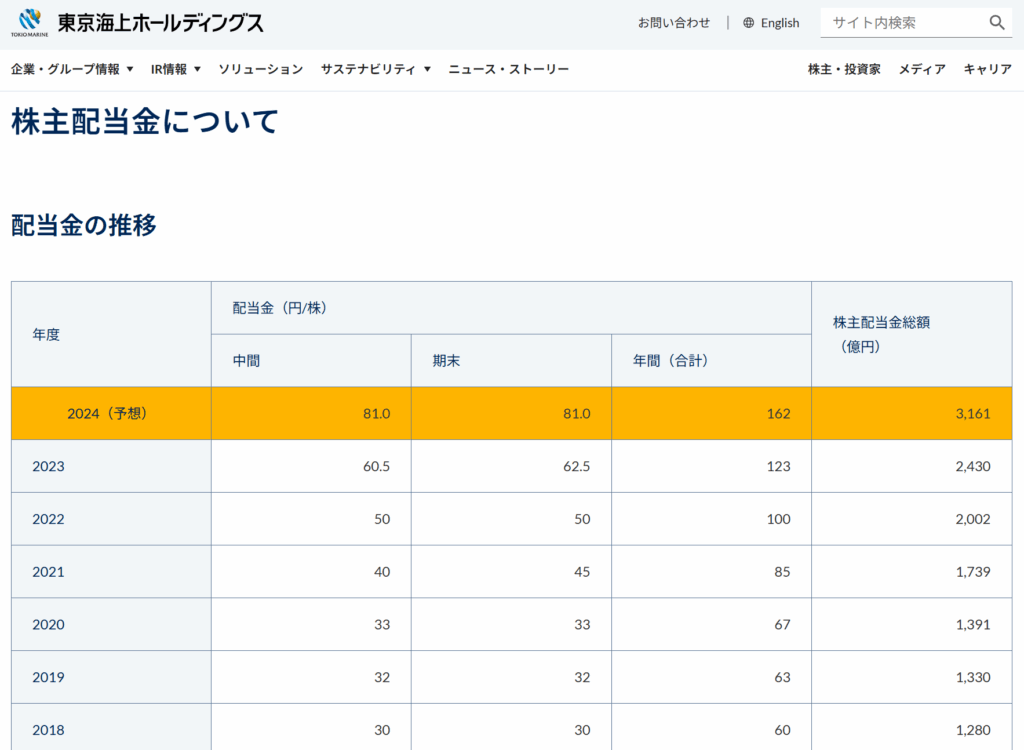Select the 85 annual total cell

click(x=711, y=572)
